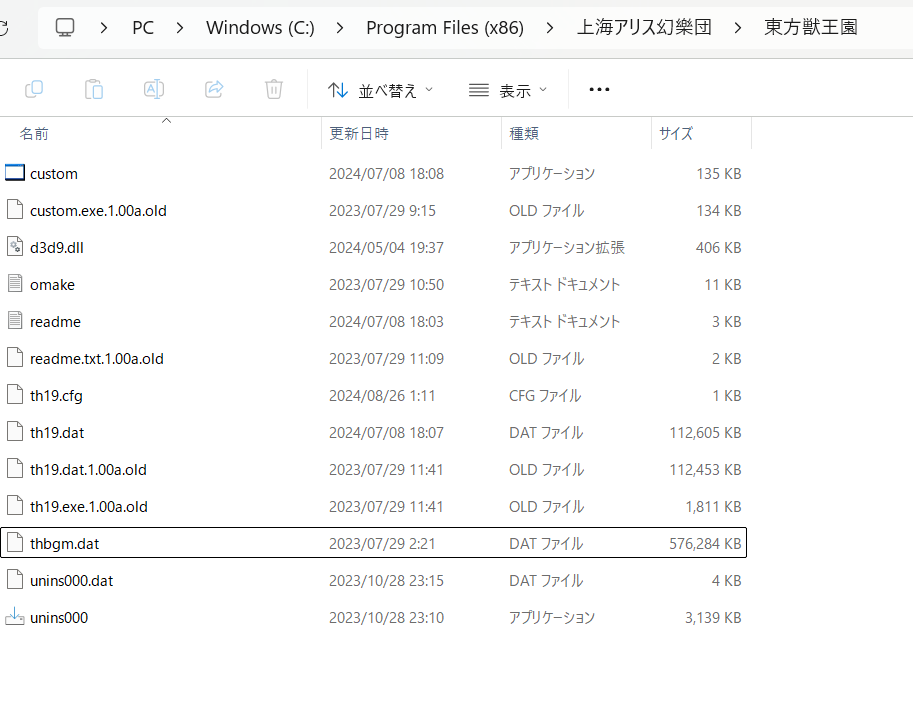The height and width of the screenshot is (712, 913).
Task: Click date 2023/10/28 23:15
Action: tap(386, 581)
